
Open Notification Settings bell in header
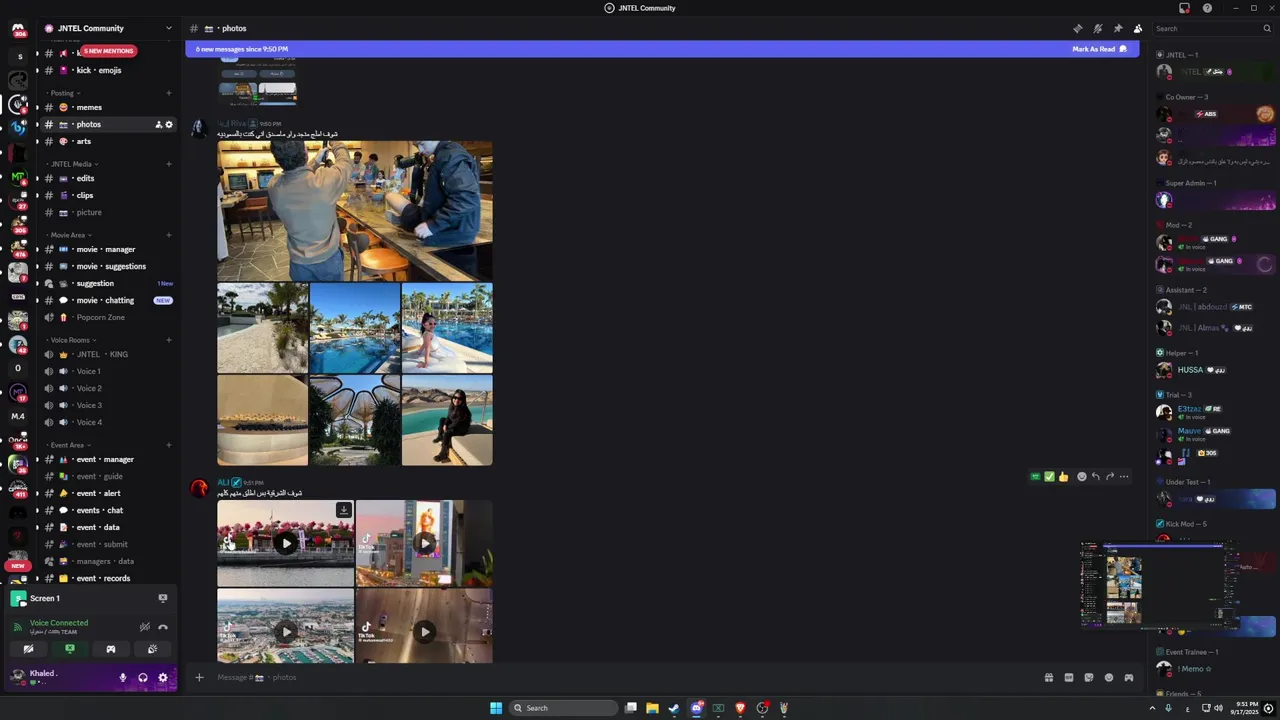pos(1097,28)
